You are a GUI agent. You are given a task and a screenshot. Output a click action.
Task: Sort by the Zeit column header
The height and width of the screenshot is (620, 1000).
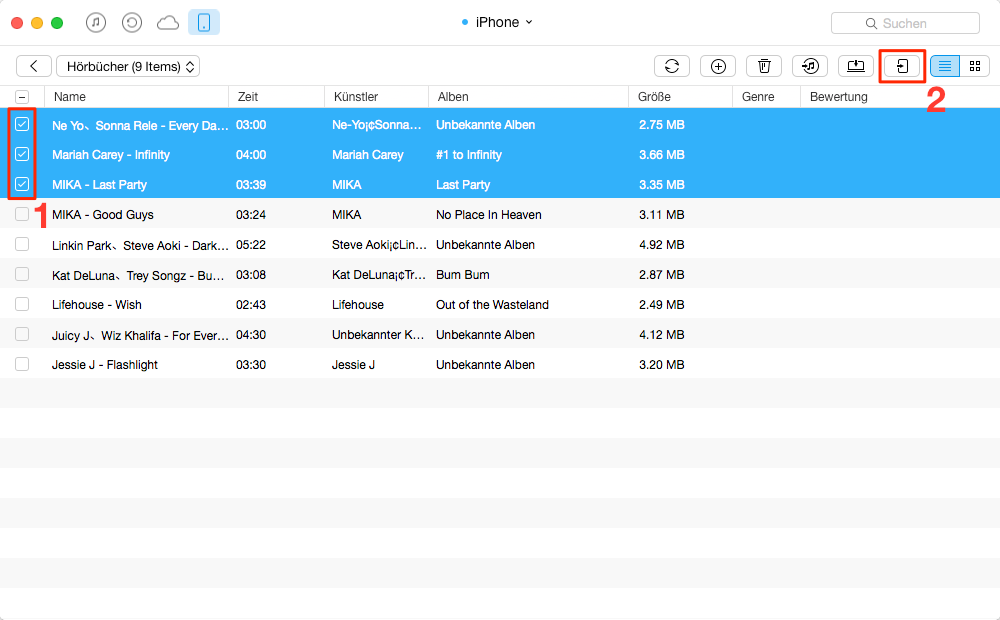277,97
